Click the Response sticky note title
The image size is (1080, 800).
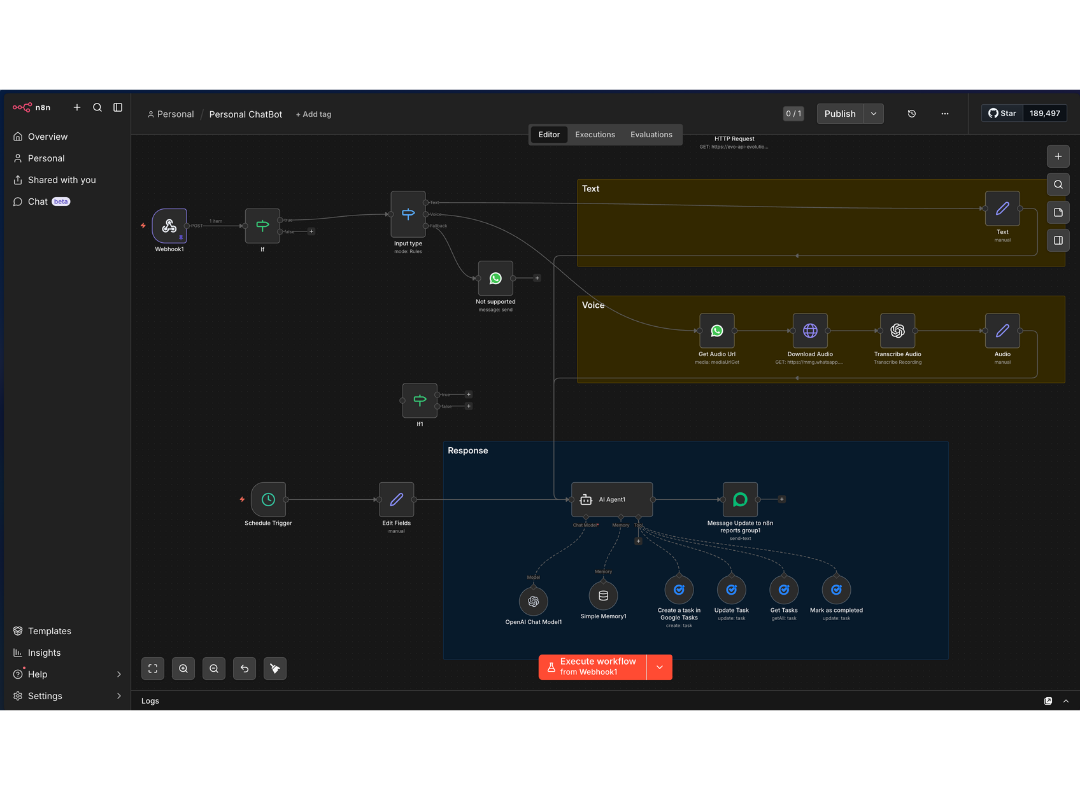pos(468,451)
